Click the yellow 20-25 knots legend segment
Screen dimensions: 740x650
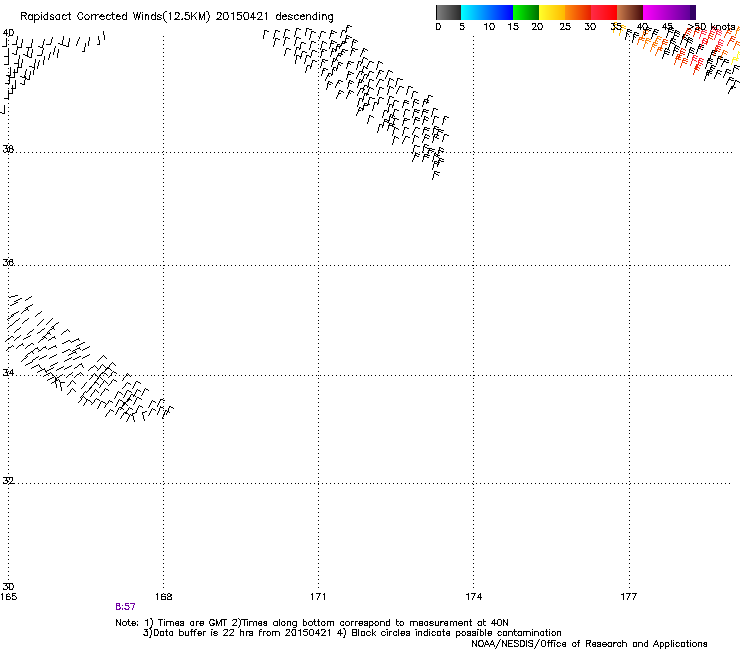coord(552,12)
